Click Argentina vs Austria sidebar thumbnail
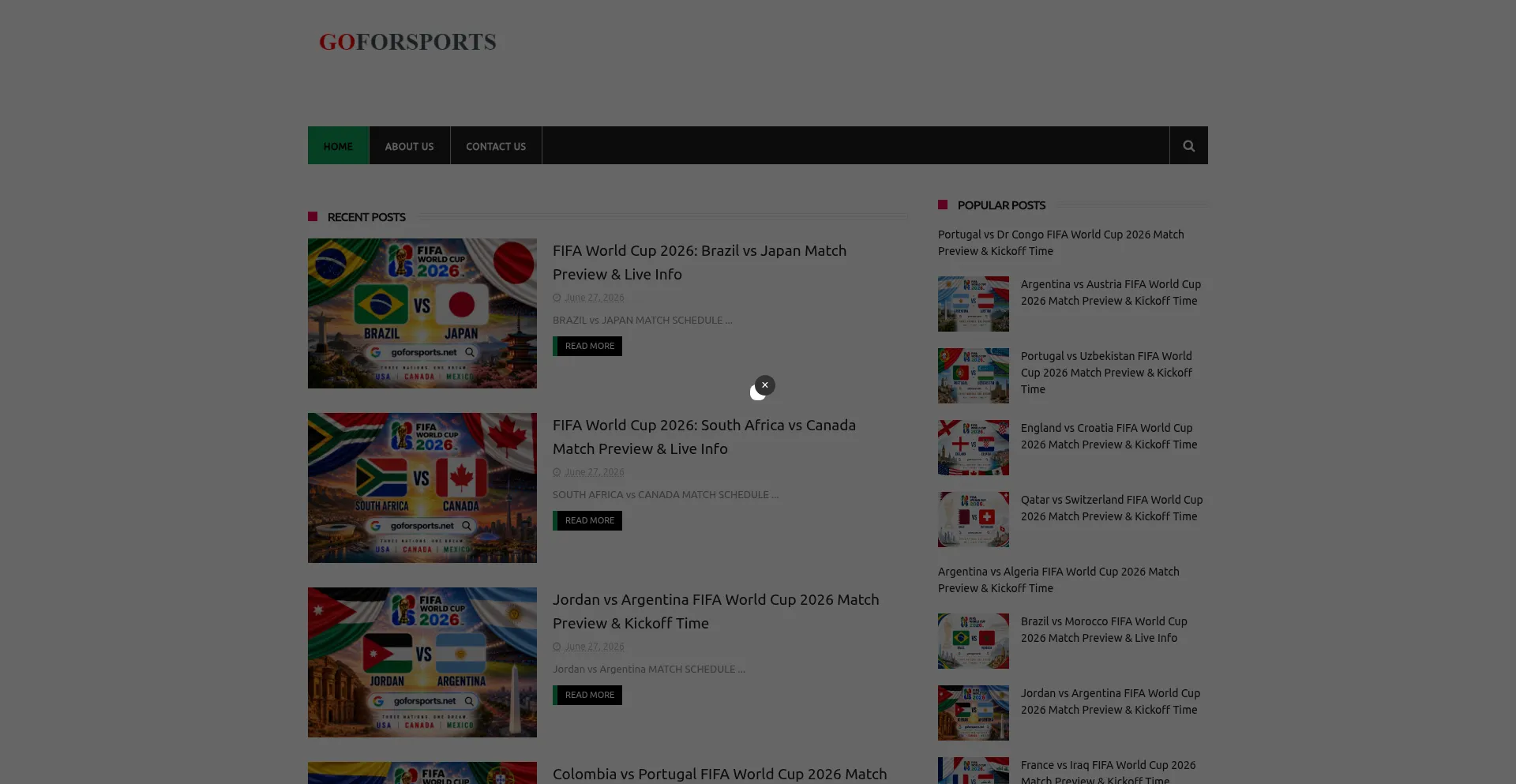 point(974,304)
